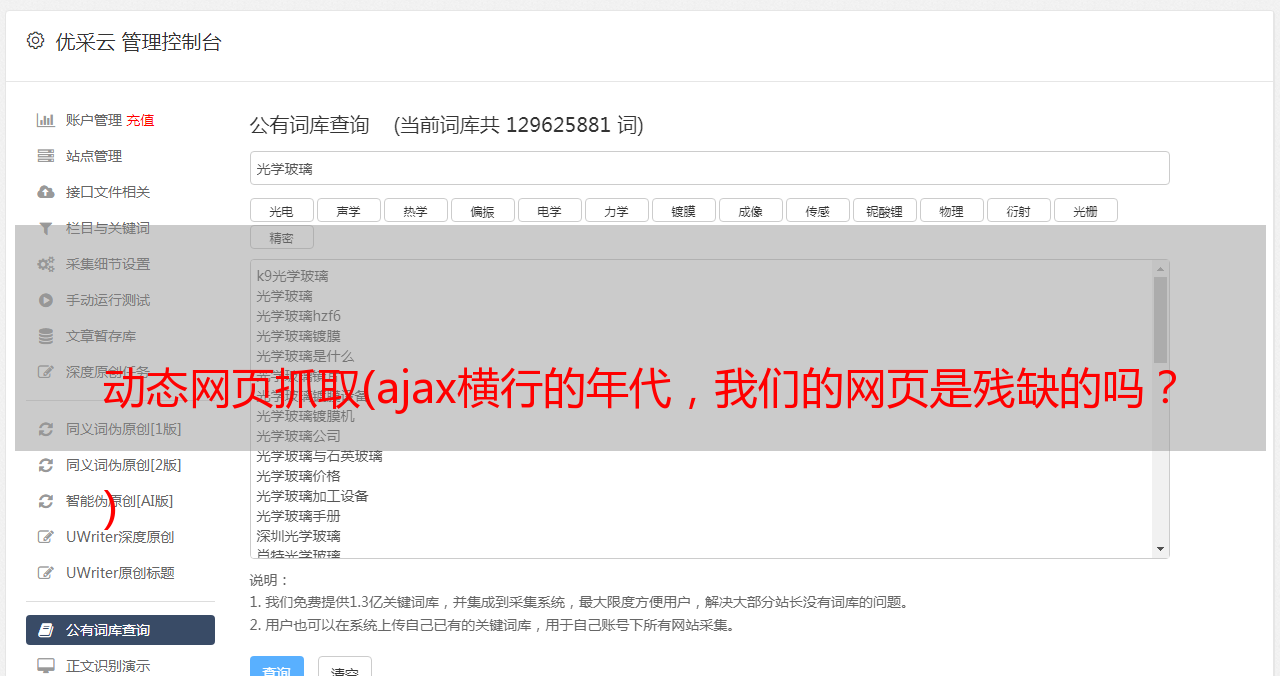The image size is (1280, 676).
Task: Click the 清空 button
Action: tap(345, 668)
